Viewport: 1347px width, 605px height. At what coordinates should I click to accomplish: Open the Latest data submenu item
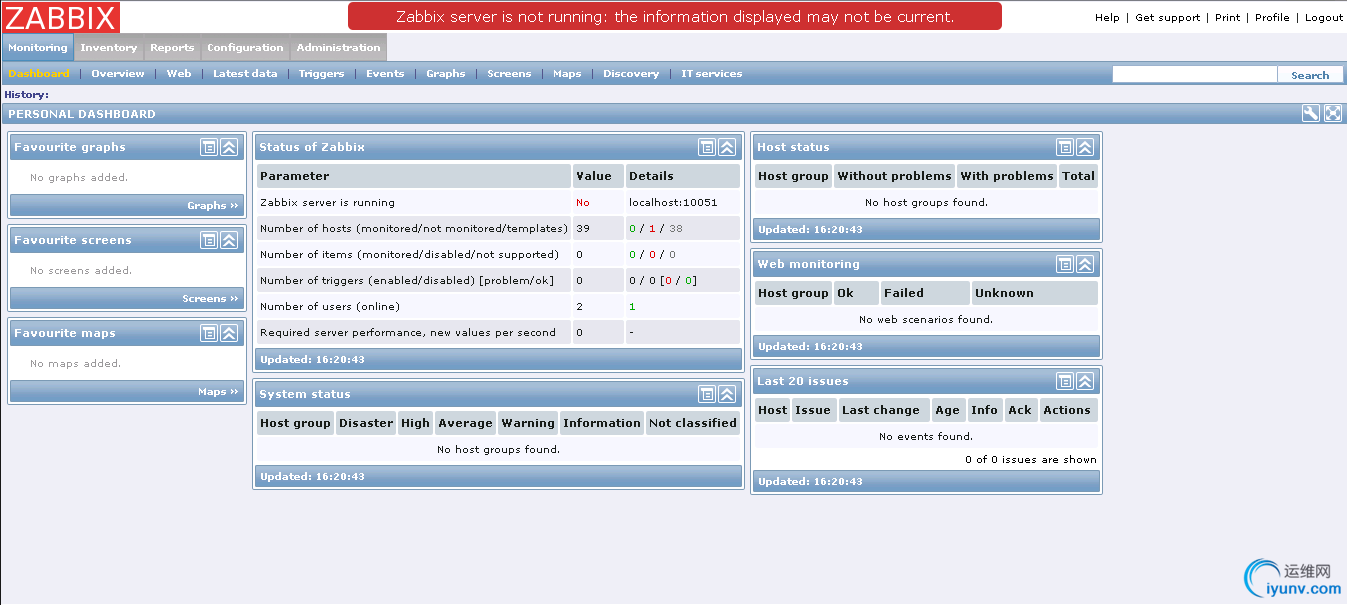[245, 74]
